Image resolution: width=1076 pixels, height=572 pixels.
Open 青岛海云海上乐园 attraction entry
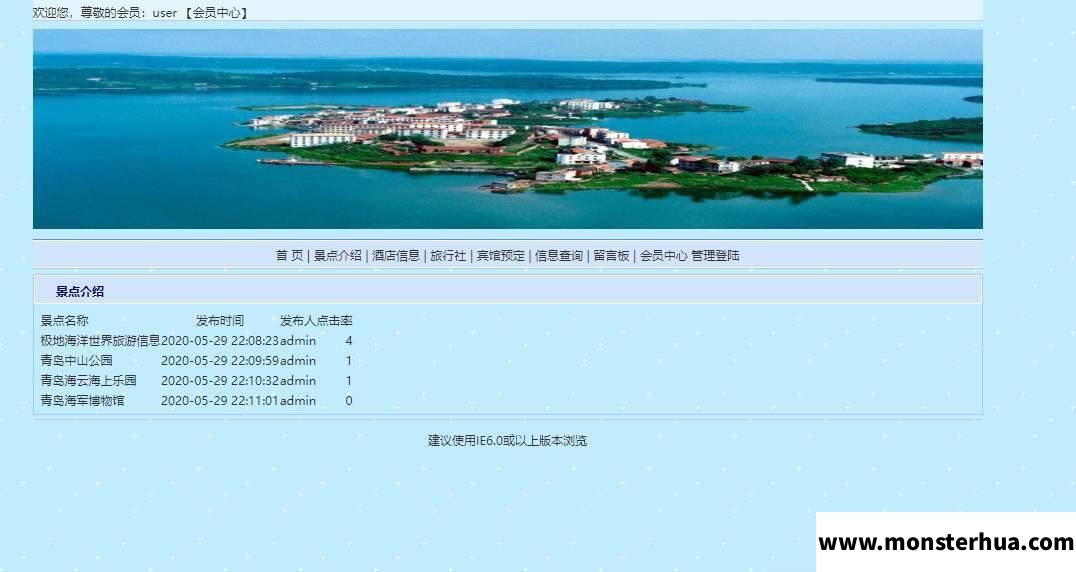(89, 381)
